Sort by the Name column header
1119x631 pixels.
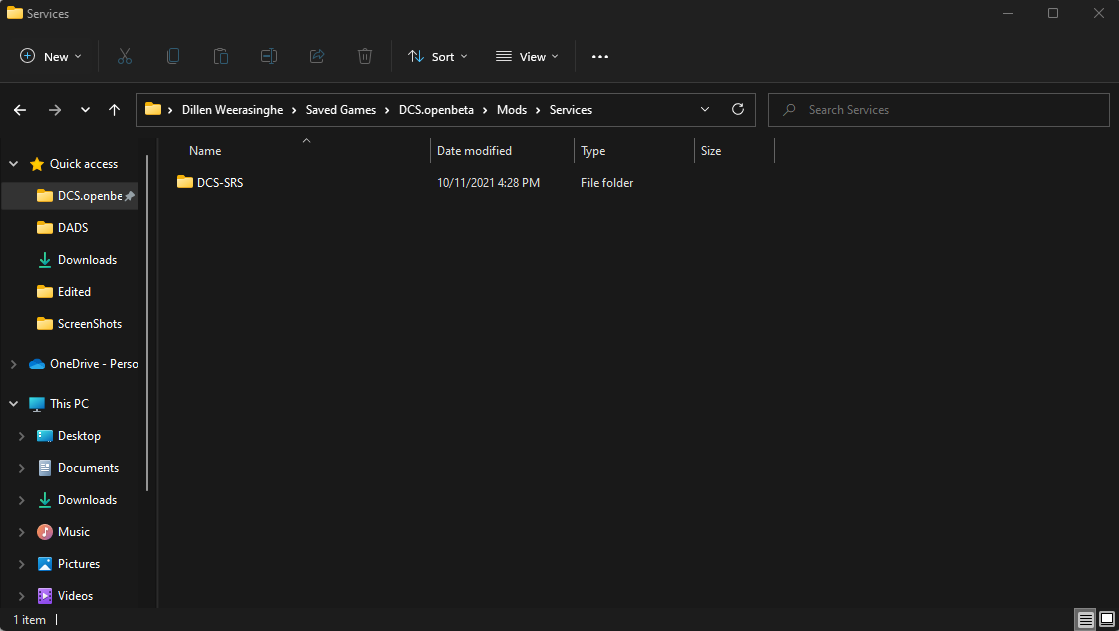click(x=205, y=151)
